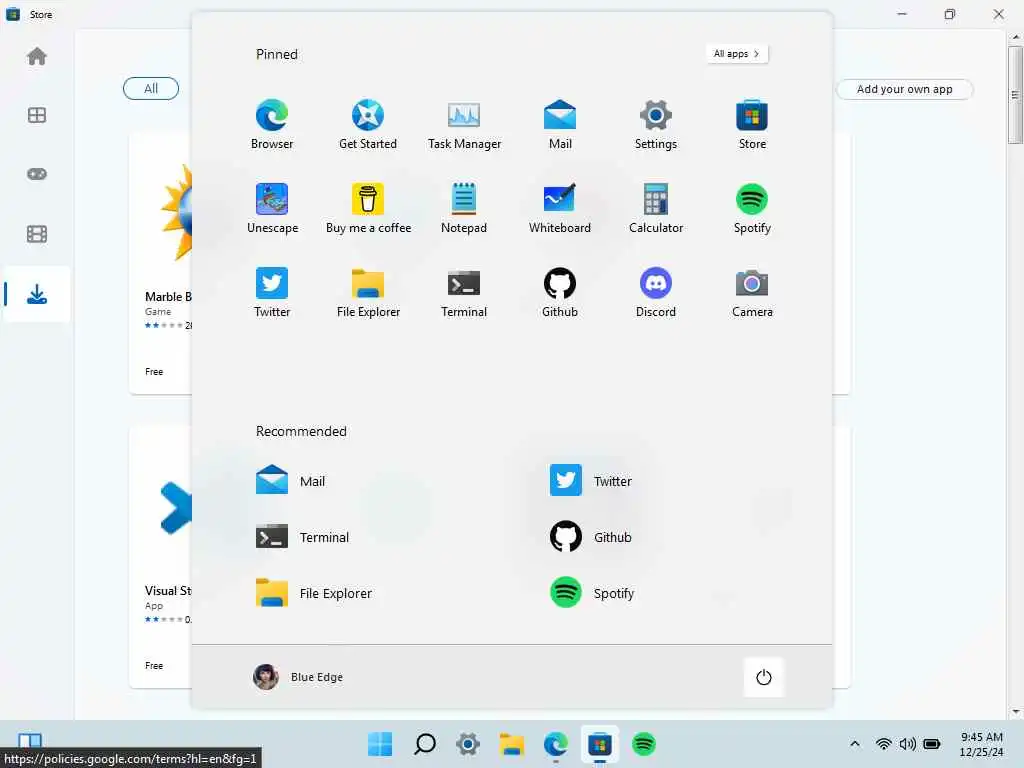Open Terminal in Recommended section

point(302,537)
